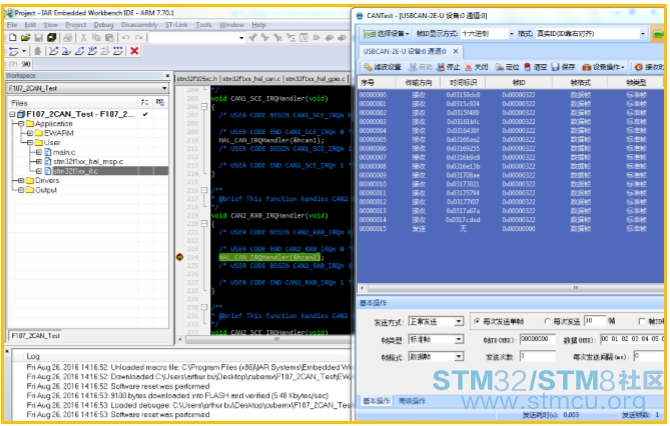Click the Break hand icon in debug toolbar
Viewport: 670px width, 426px height.
38,51
